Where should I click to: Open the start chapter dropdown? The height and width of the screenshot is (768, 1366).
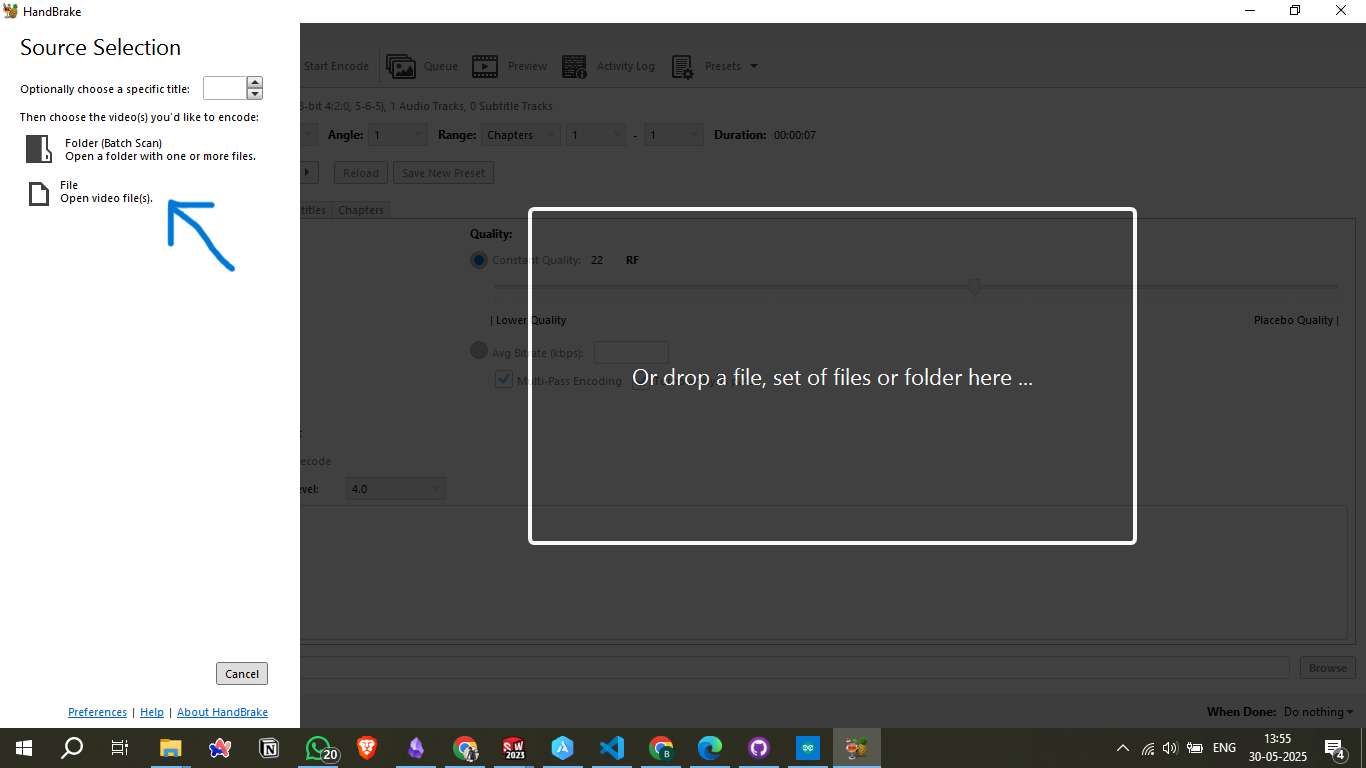596,135
